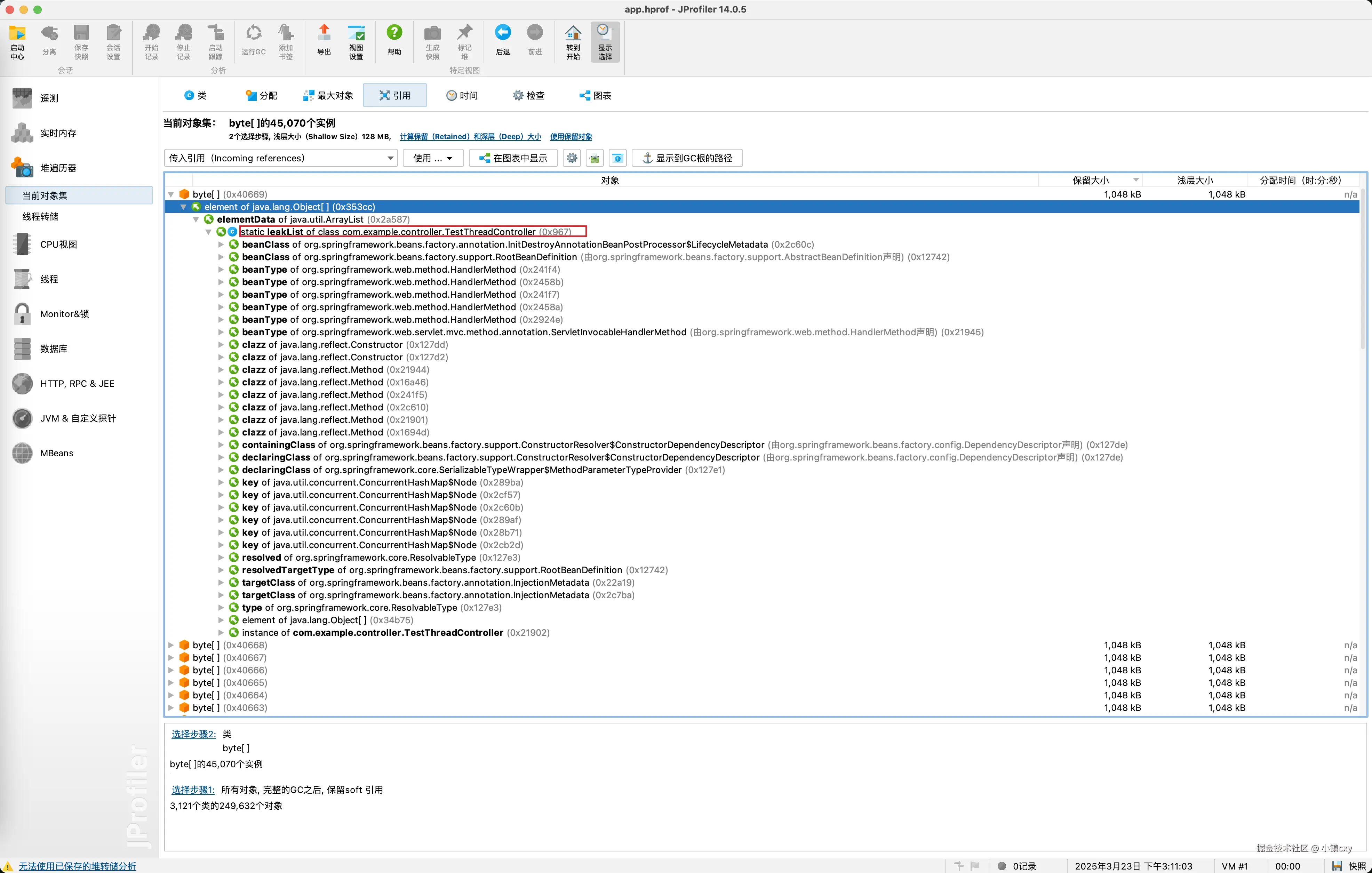Expand instance of TestThreadController (0x21902) node

pyautogui.click(x=221, y=633)
